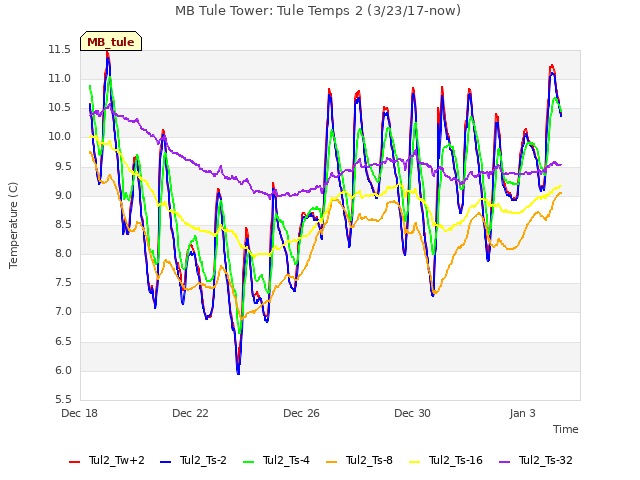
Task: Select the Tul2_Ts-2 legend label
Action: tap(203, 460)
